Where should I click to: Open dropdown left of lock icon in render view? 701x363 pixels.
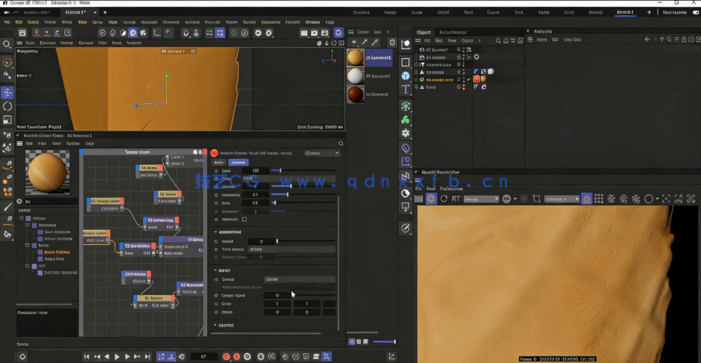[562, 199]
